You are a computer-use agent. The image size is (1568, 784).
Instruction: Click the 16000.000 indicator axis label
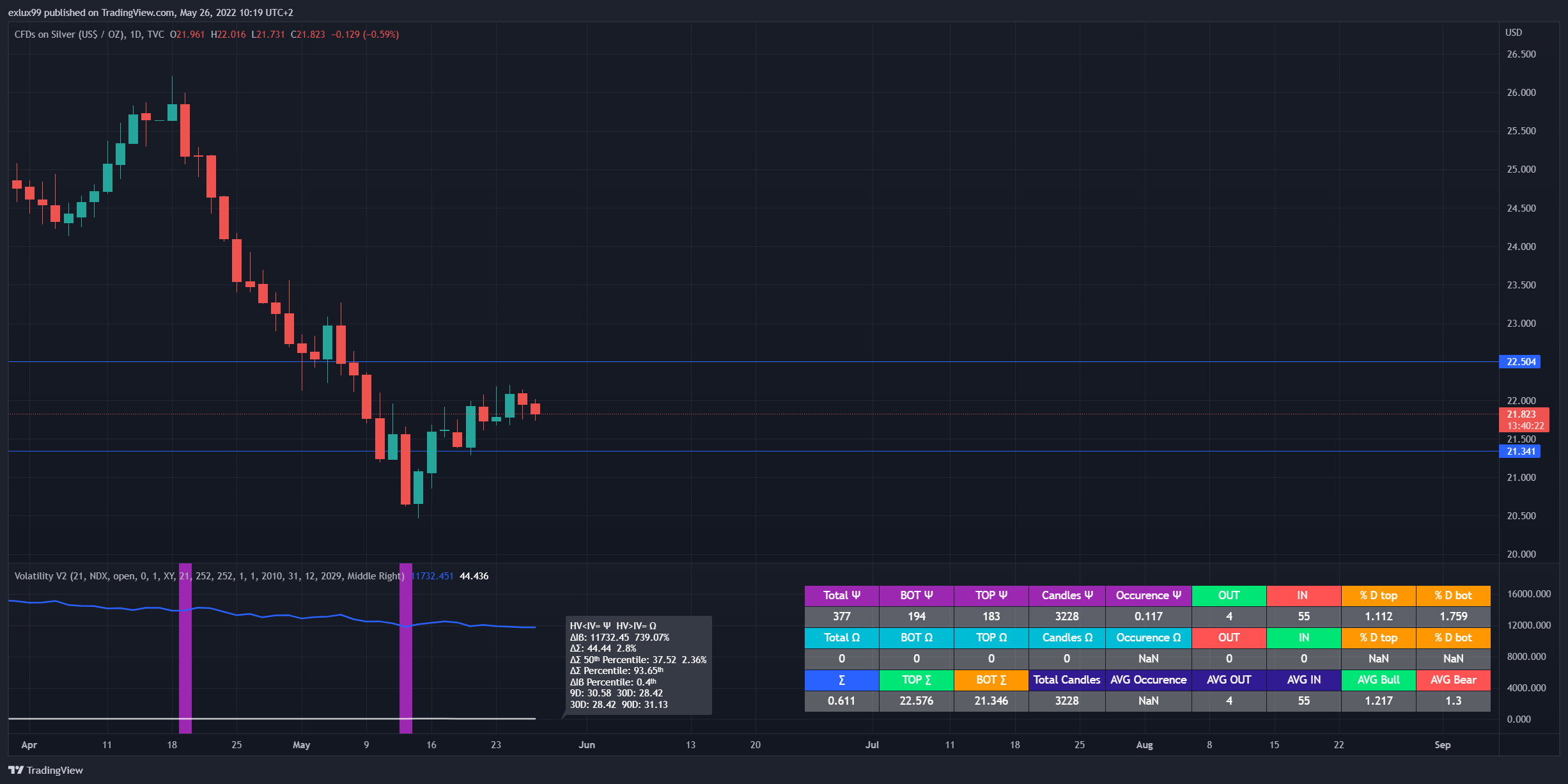(x=1528, y=594)
